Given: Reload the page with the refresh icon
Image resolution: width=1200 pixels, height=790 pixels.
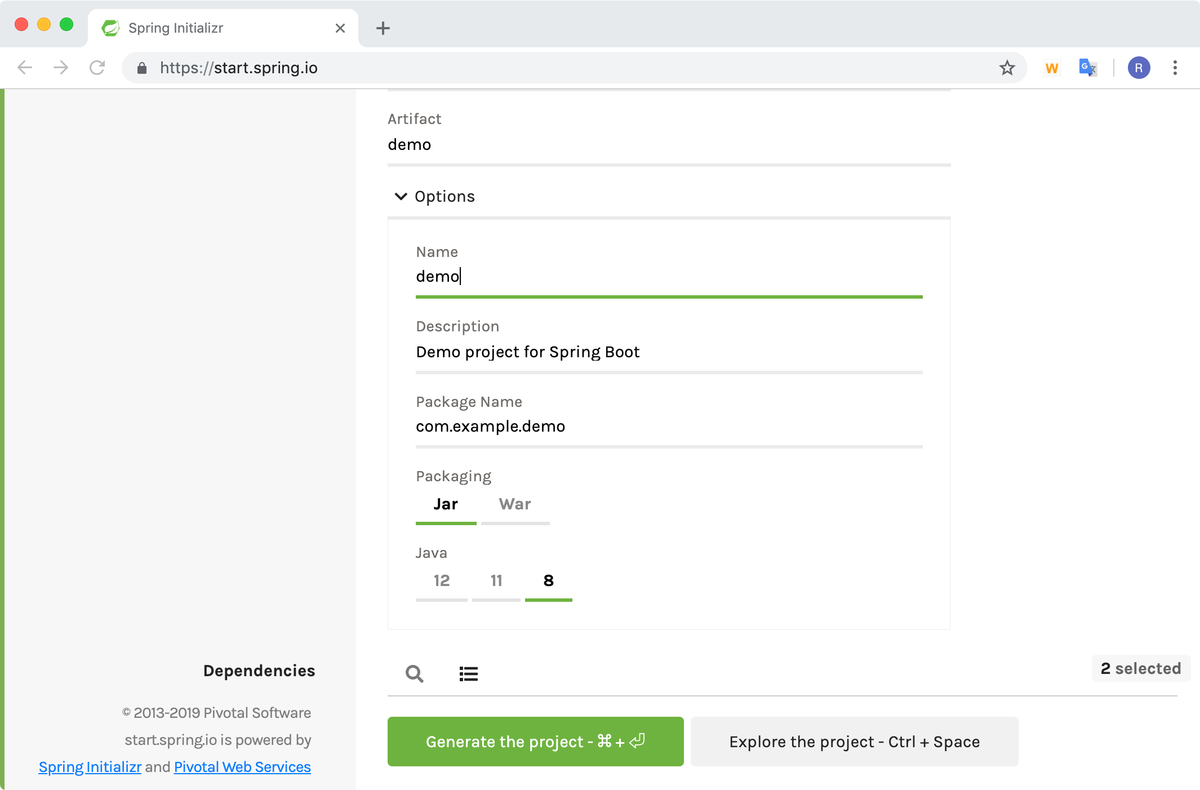Looking at the screenshot, I should point(97,68).
